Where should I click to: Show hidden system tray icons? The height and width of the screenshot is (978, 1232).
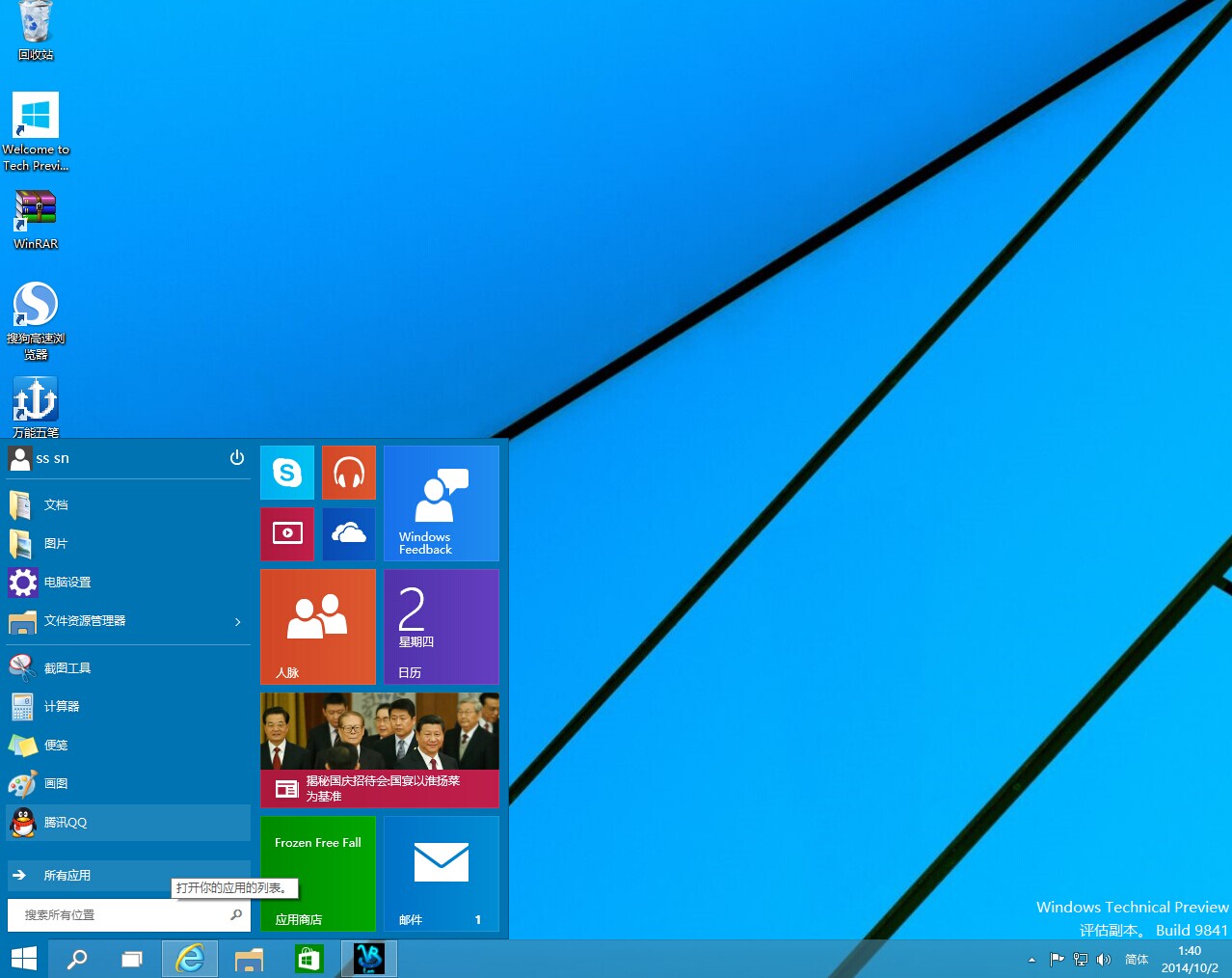click(x=1031, y=960)
